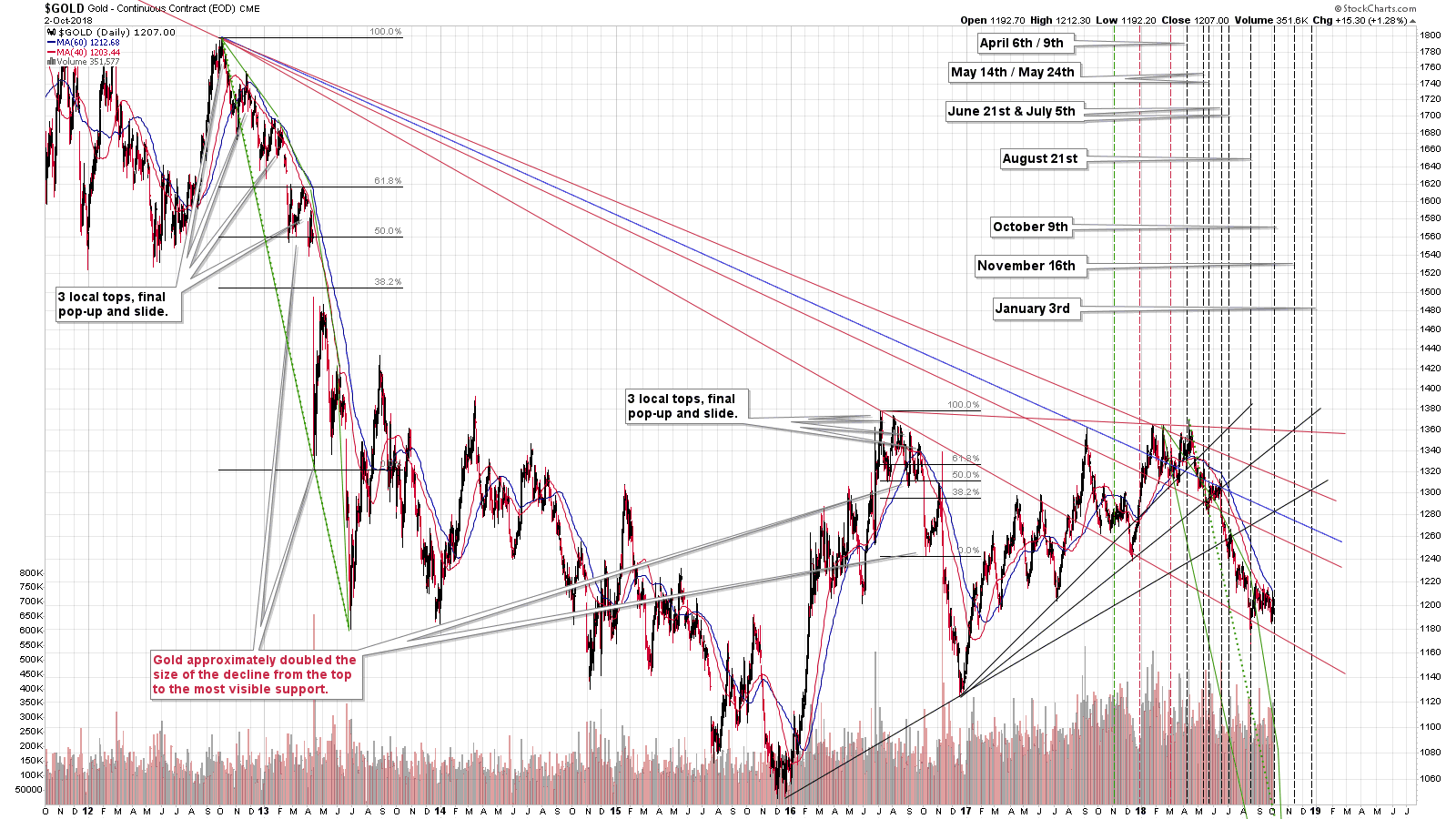Click the year 18 time-axis marker

coord(1141,811)
